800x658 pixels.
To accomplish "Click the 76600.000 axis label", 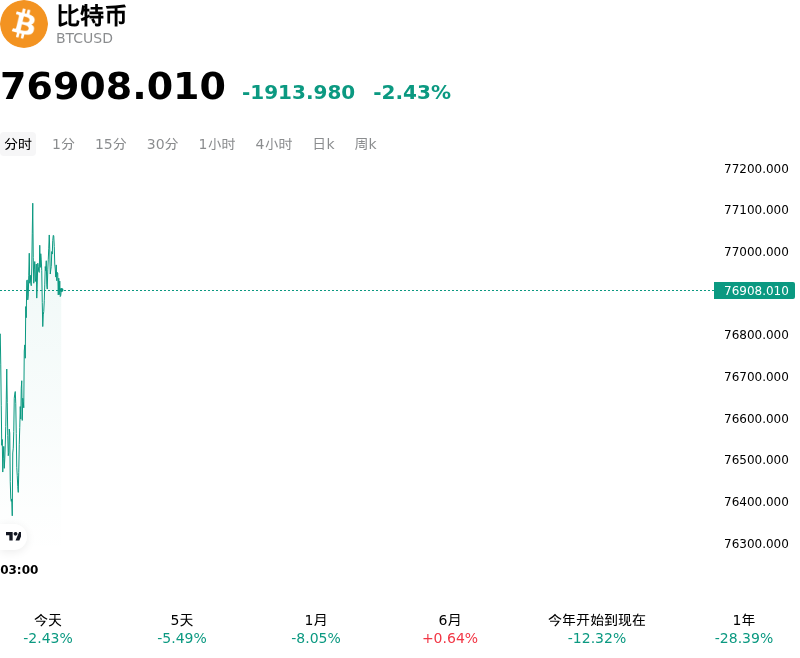I will (756, 419).
